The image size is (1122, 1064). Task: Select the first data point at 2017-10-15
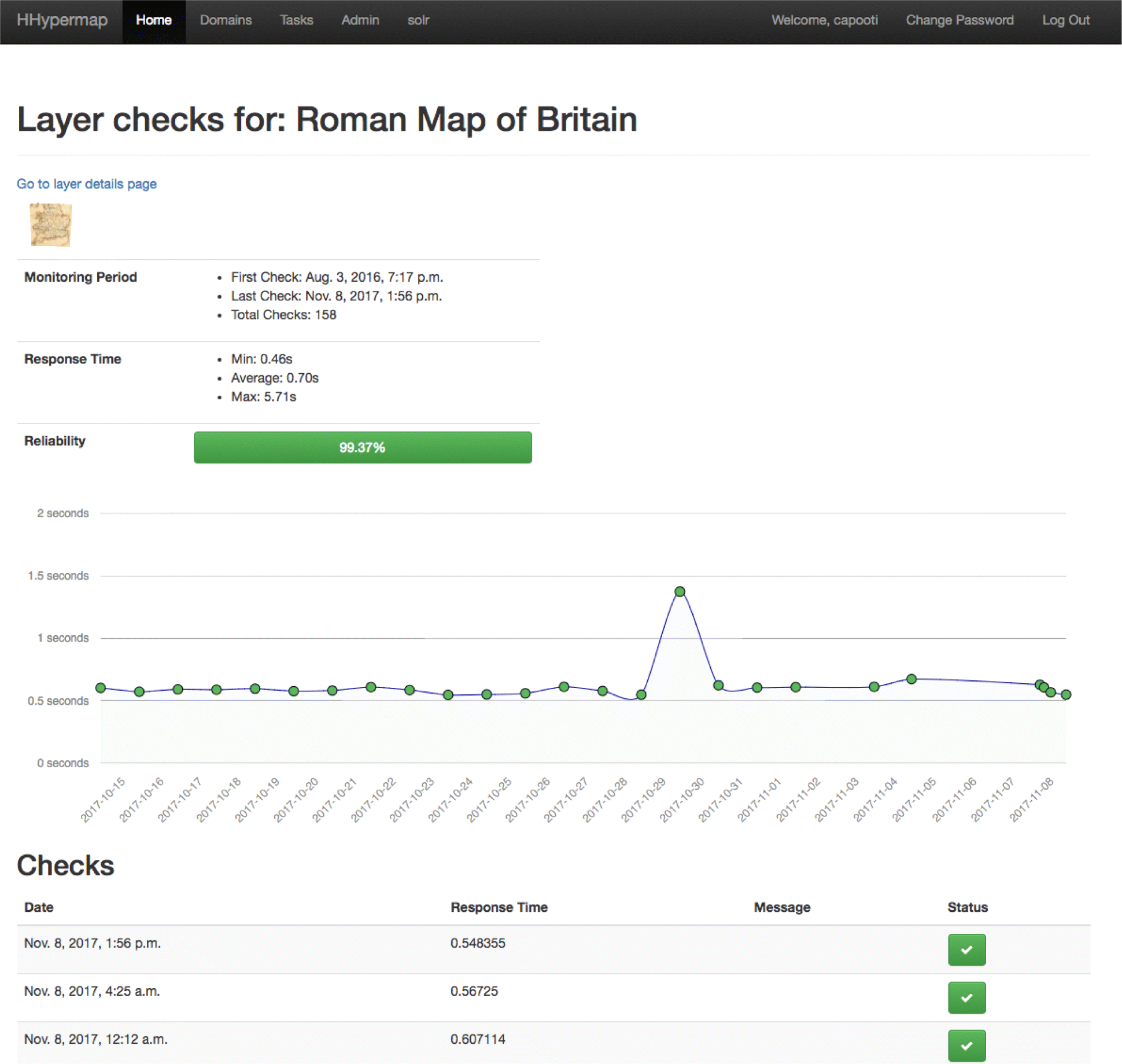coord(101,688)
